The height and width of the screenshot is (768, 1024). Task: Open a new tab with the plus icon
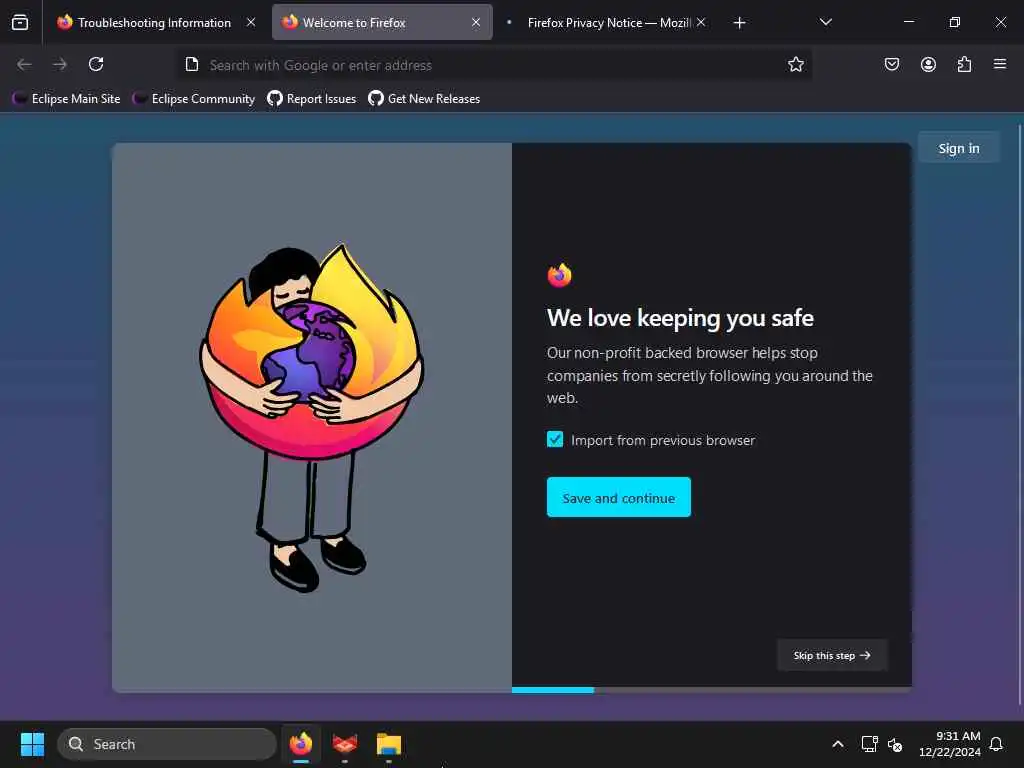(x=739, y=23)
